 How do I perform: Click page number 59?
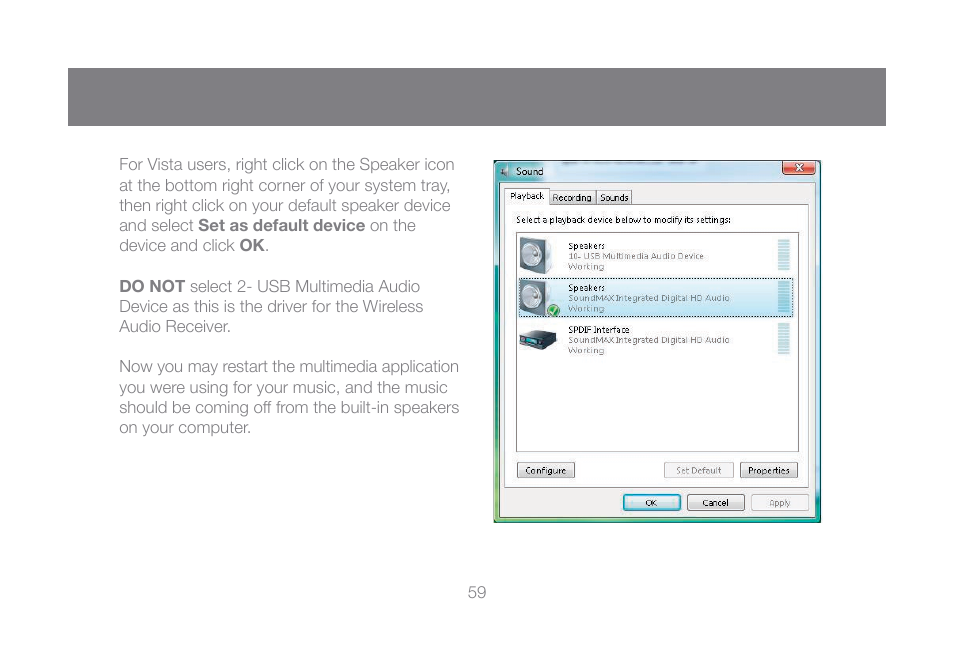(x=477, y=592)
